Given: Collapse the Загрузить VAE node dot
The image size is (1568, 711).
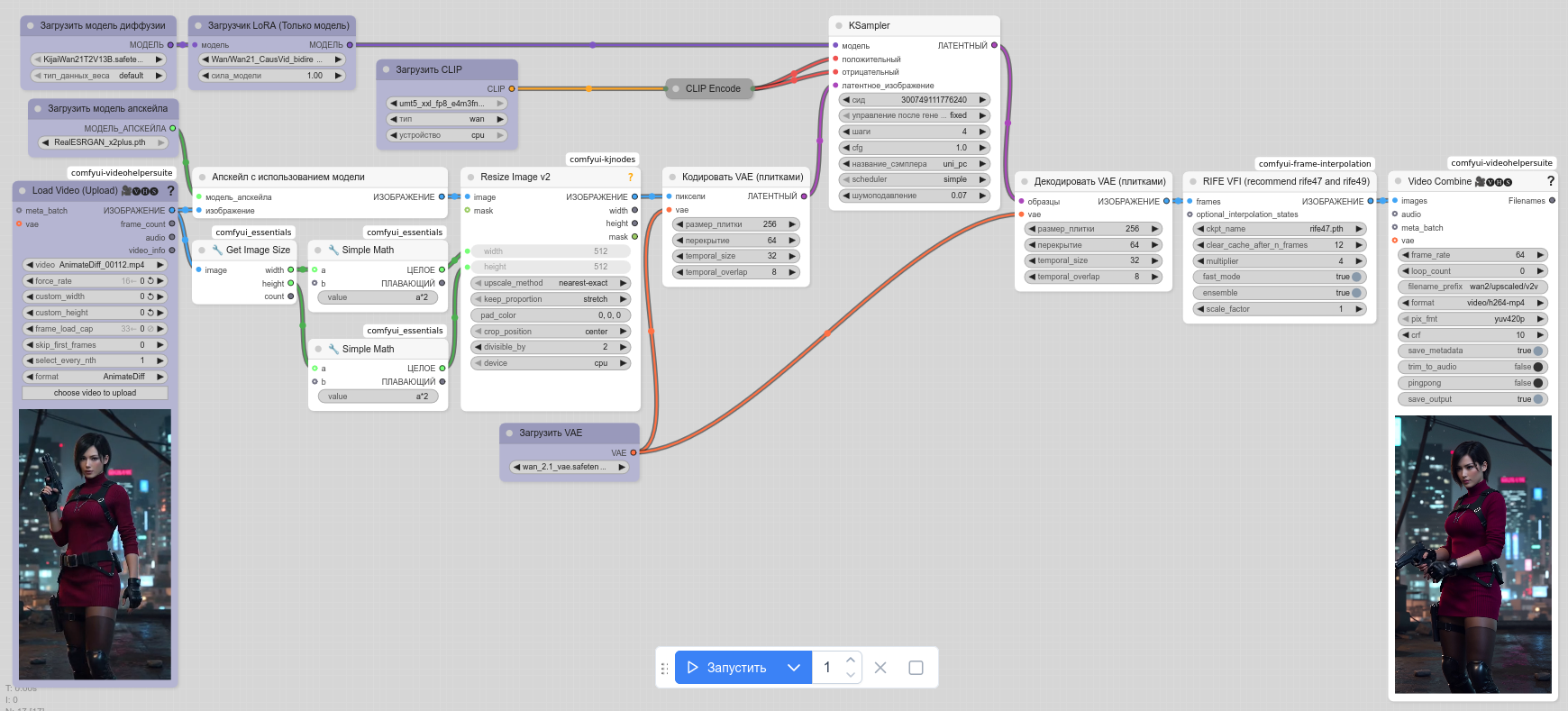Looking at the screenshot, I should 510,433.
